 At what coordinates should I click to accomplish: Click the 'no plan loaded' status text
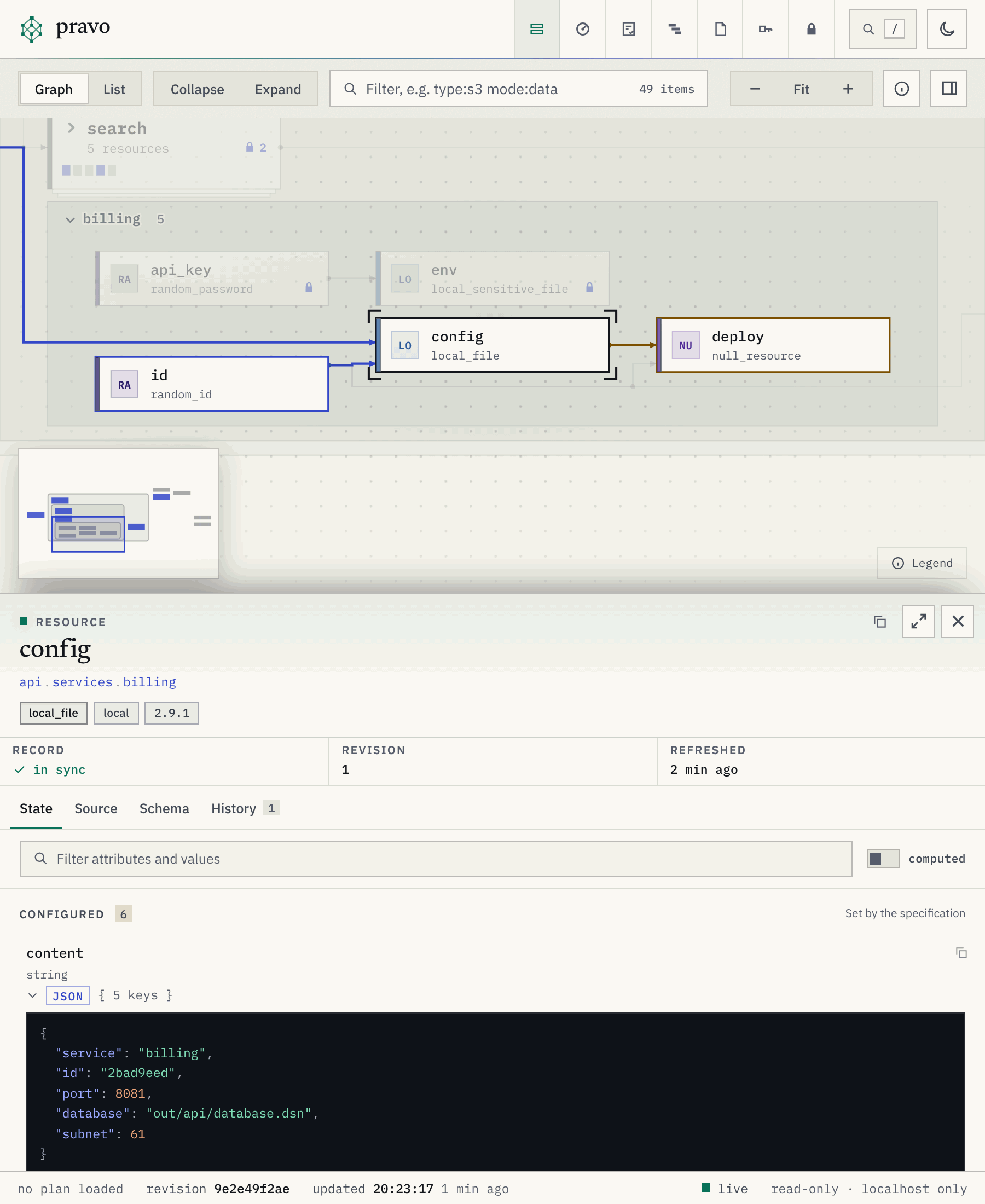(71, 1189)
